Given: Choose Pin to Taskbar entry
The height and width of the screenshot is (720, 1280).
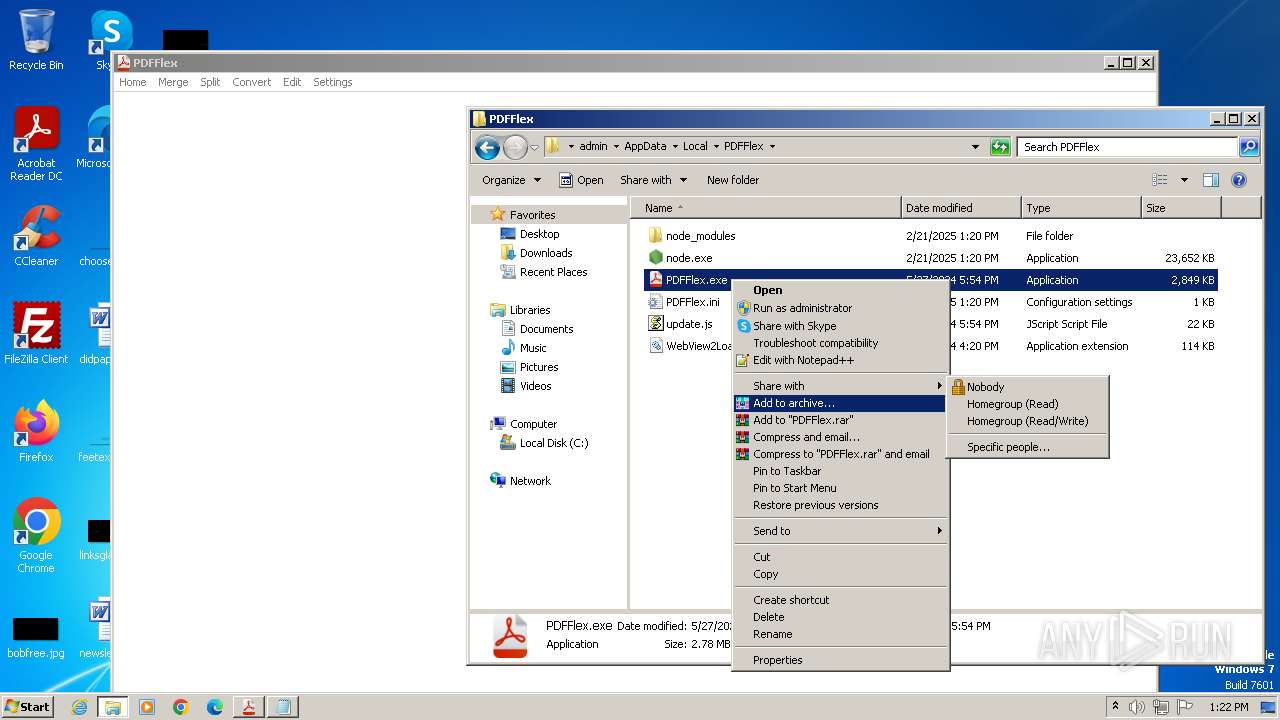Looking at the screenshot, I should [x=840, y=471].
